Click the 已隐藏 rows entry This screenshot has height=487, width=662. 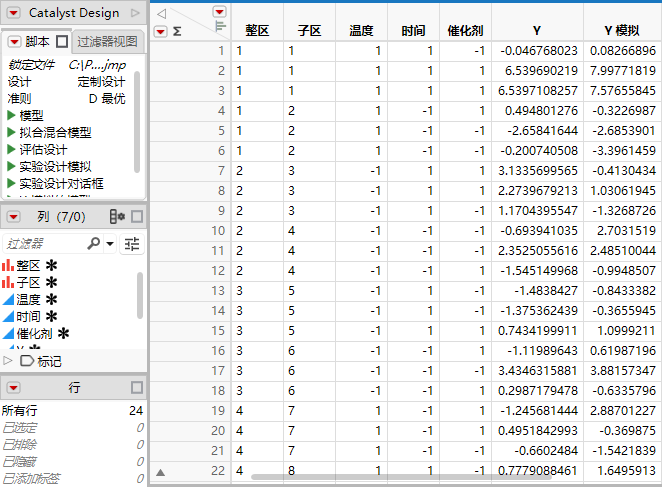point(73,462)
